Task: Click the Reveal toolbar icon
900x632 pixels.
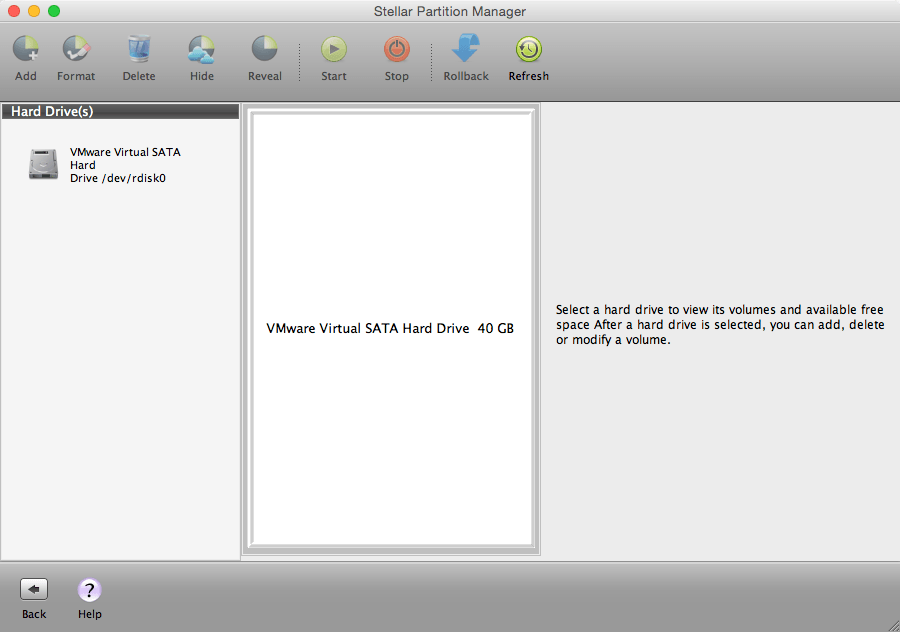Action: [x=265, y=49]
